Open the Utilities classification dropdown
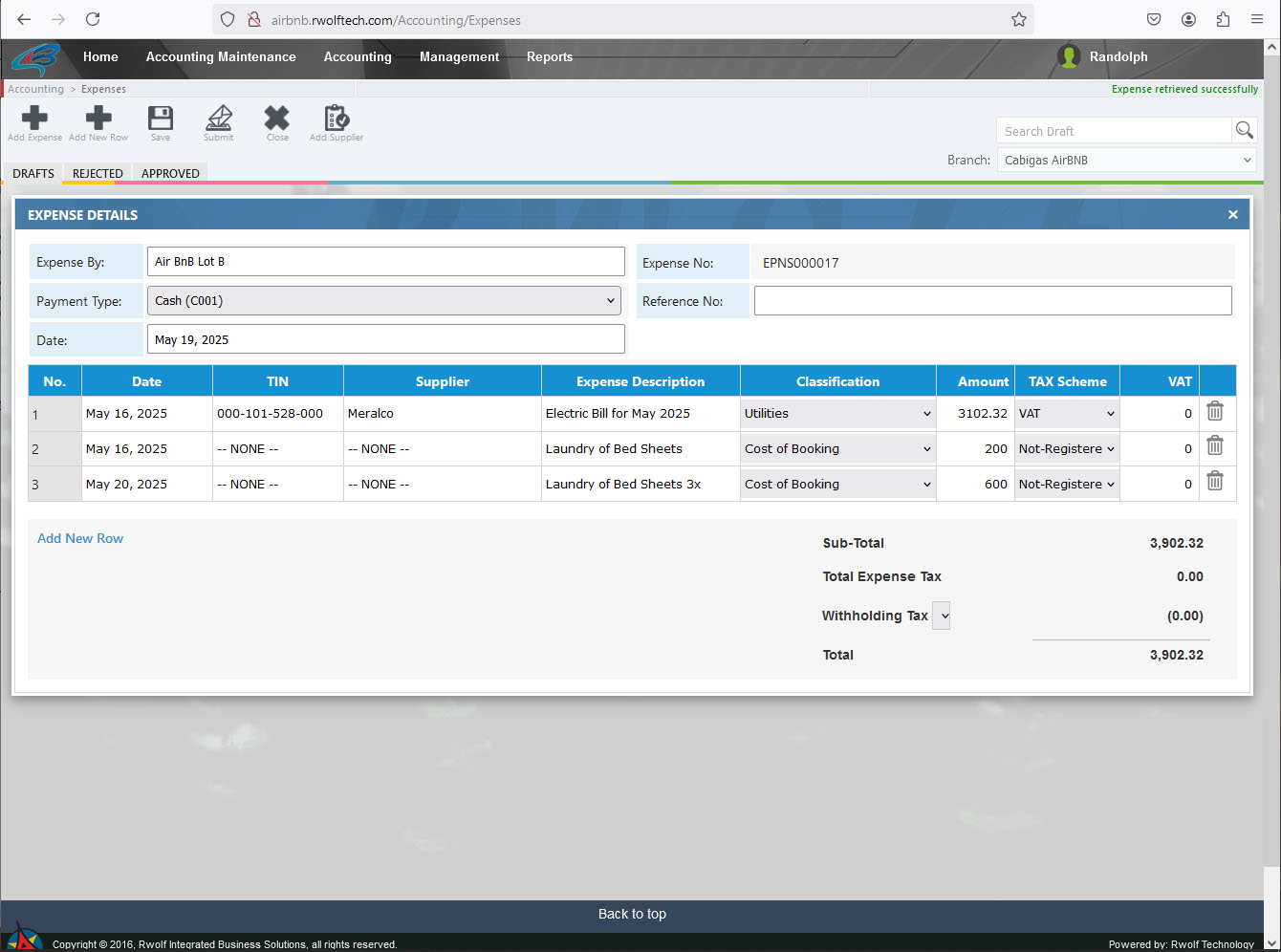This screenshot has width=1281, height=952. coord(837,414)
